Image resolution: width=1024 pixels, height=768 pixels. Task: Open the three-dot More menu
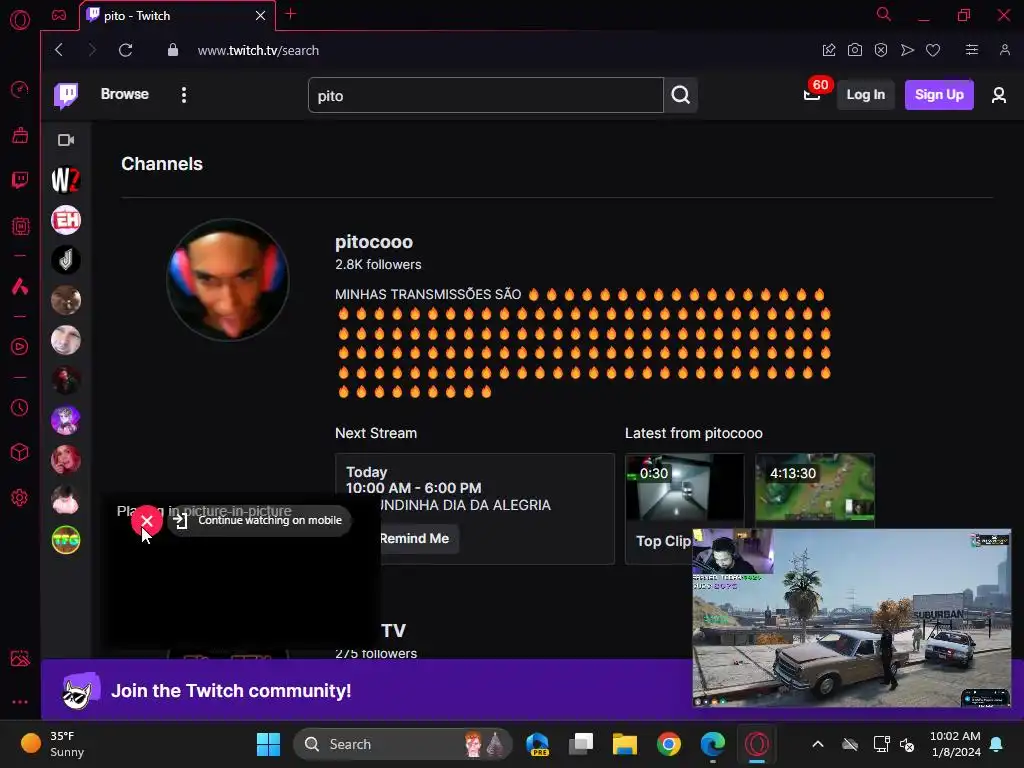184,95
